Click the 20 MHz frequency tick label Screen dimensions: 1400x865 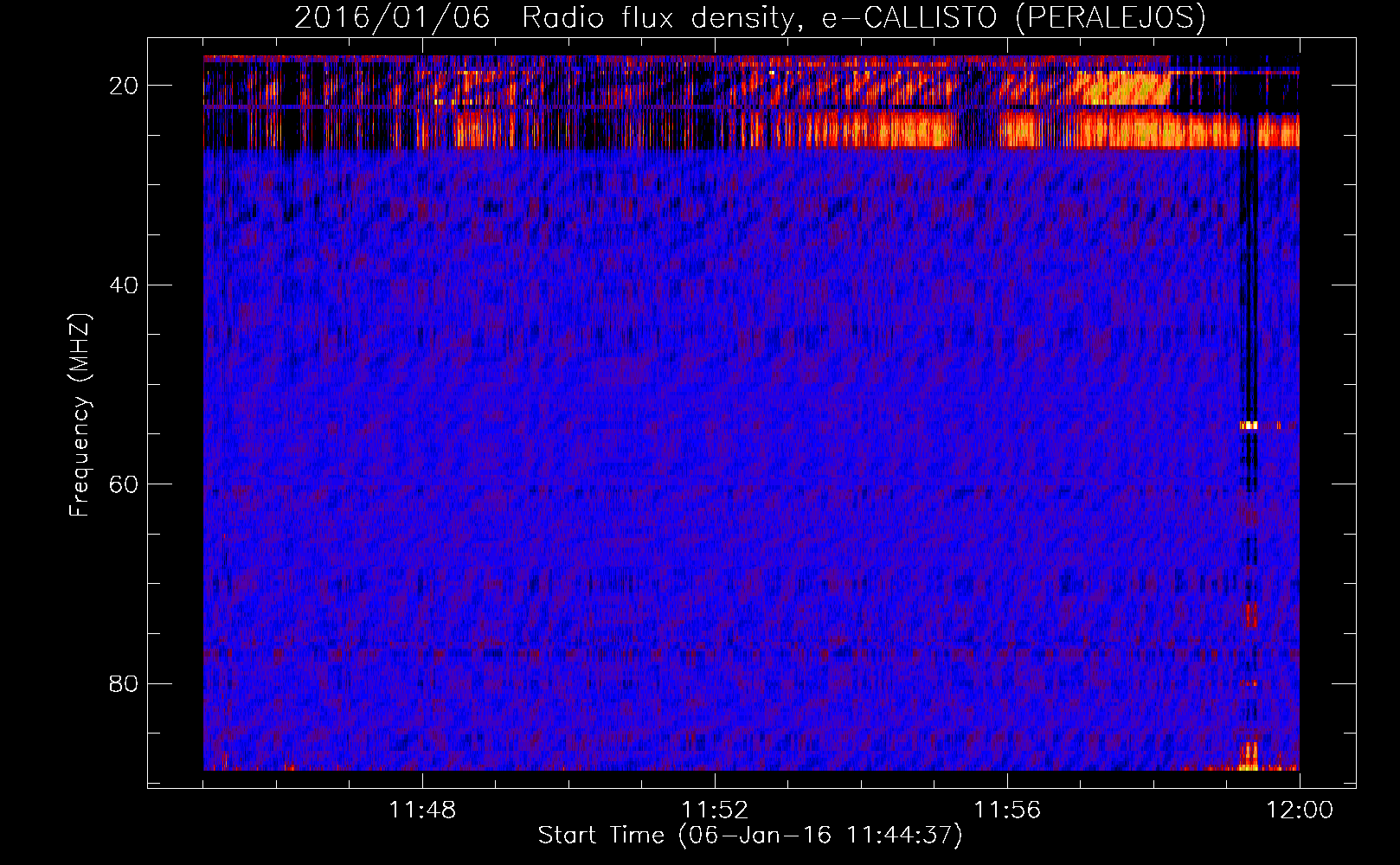tap(125, 86)
